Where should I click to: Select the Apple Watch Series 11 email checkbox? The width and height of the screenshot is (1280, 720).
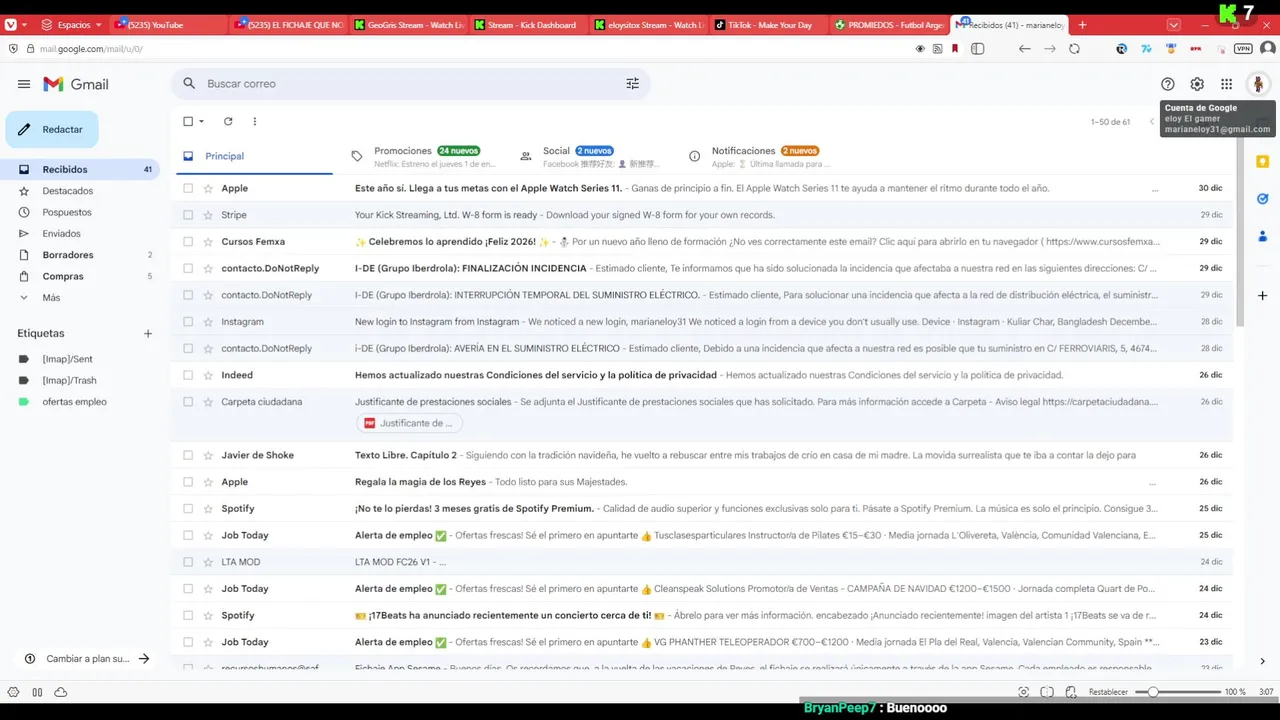[x=188, y=188]
